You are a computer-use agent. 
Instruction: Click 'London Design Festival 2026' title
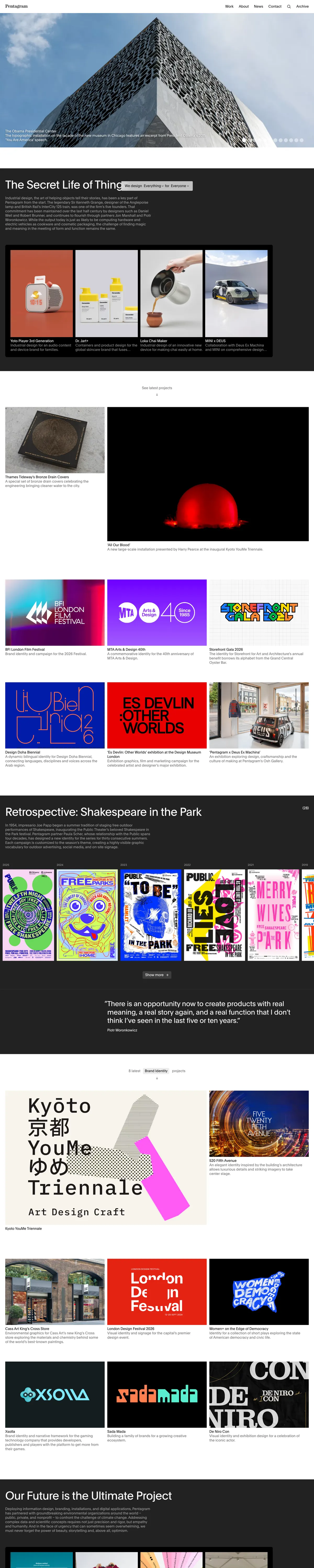point(131,1329)
